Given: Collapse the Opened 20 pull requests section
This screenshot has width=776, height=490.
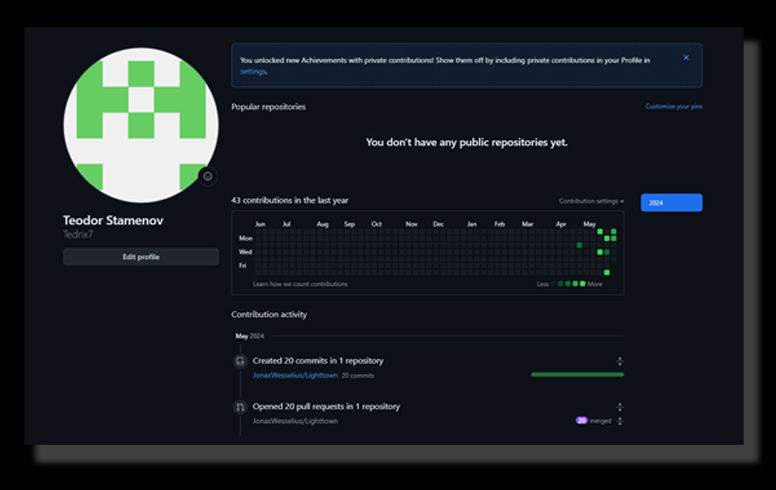Looking at the screenshot, I should pos(620,407).
